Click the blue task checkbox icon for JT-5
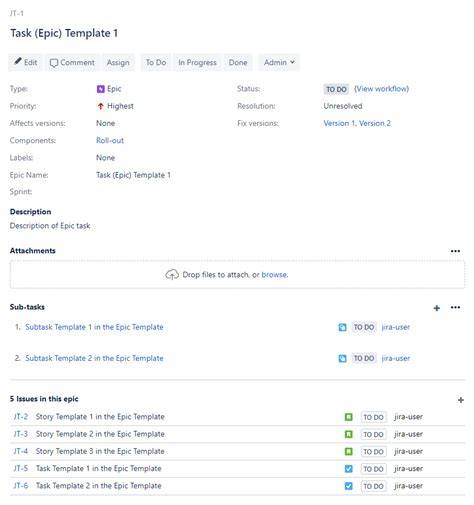 (348, 469)
